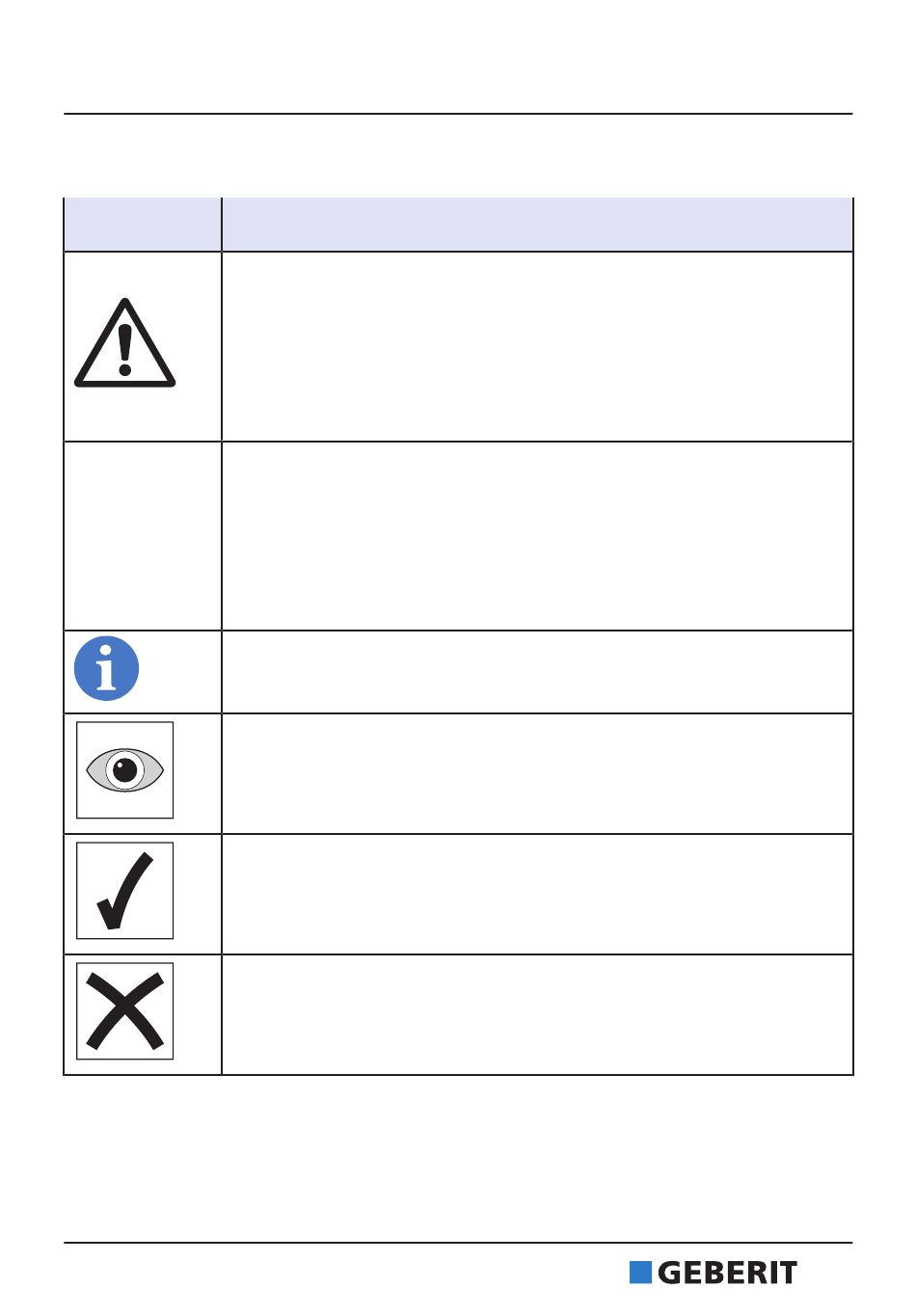Image resolution: width=916 pixels, height=1316 pixels.
Task: Click the description cell next to checkmark
Action: click(538, 895)
